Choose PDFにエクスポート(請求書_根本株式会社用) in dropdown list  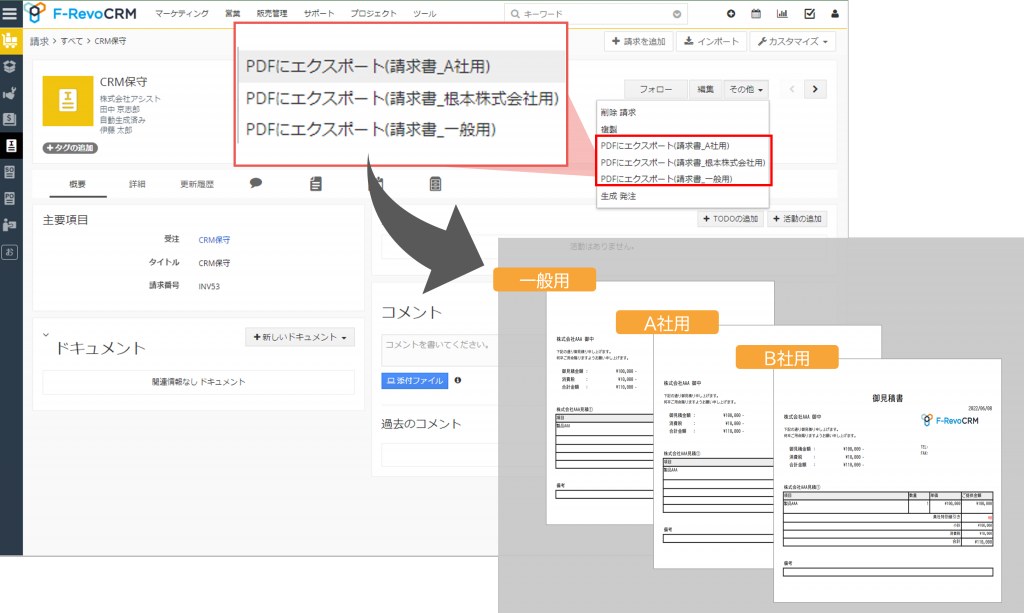[x=683, y=163]
